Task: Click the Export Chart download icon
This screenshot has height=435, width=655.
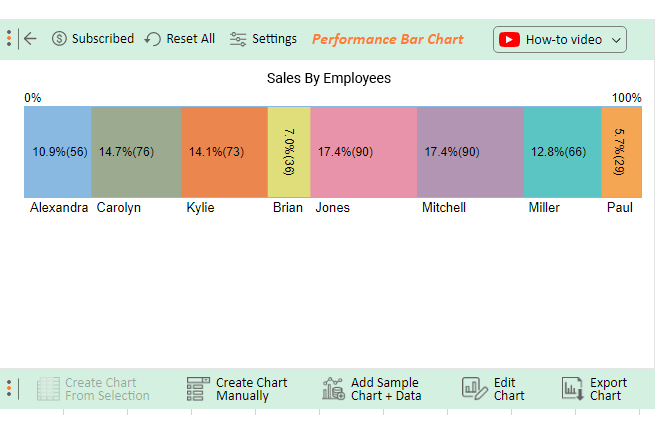Action: coord(572,389)
